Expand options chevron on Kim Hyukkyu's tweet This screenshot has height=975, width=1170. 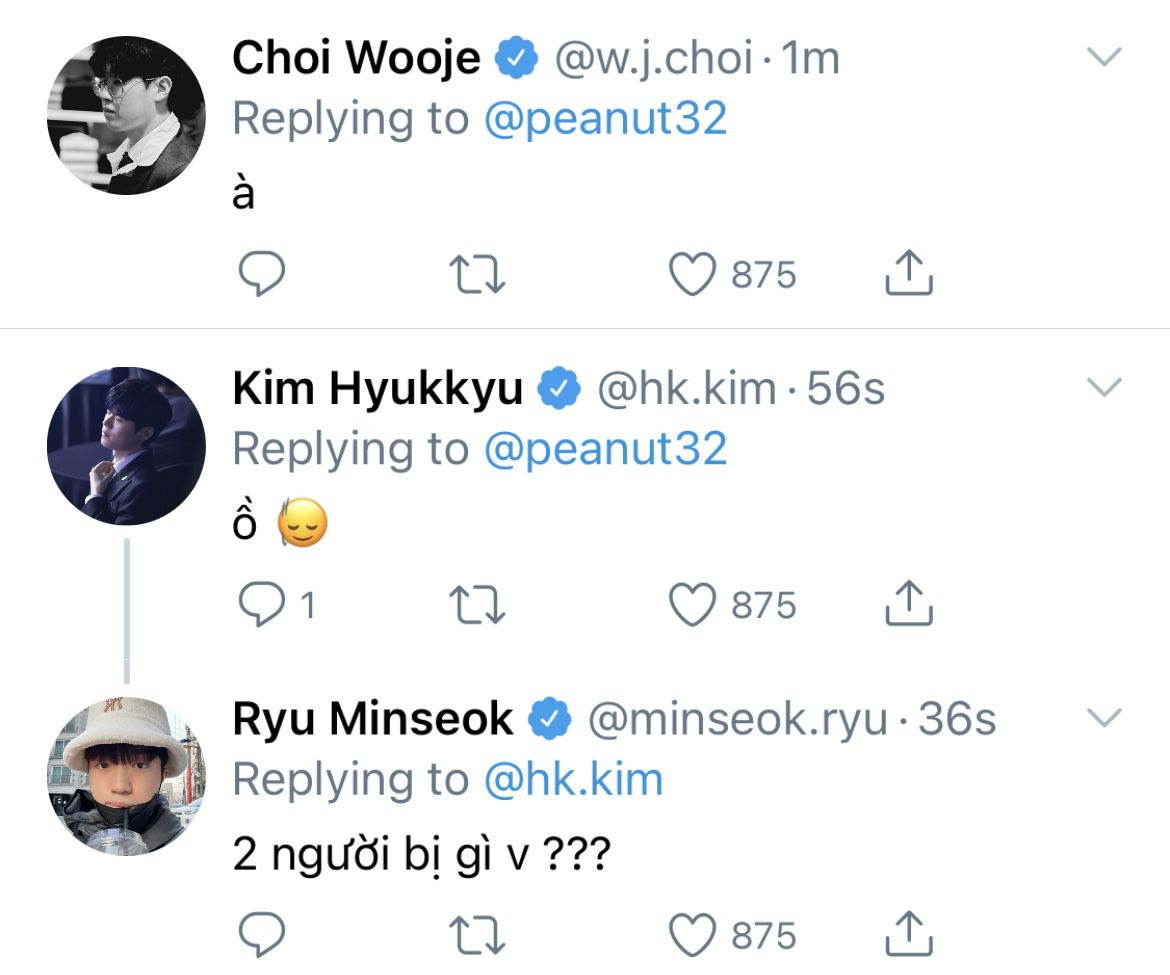click(1104, 386)
